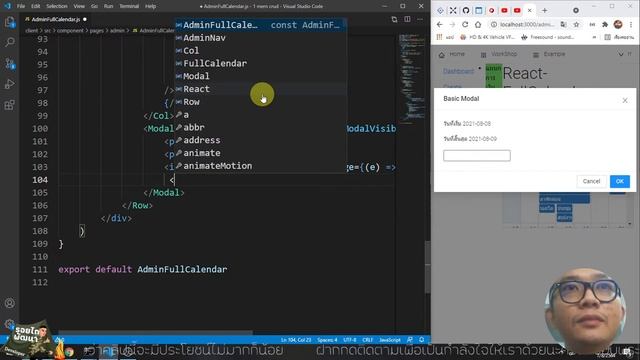Choose FullCalendar from suggestion list

click(261, 63)
